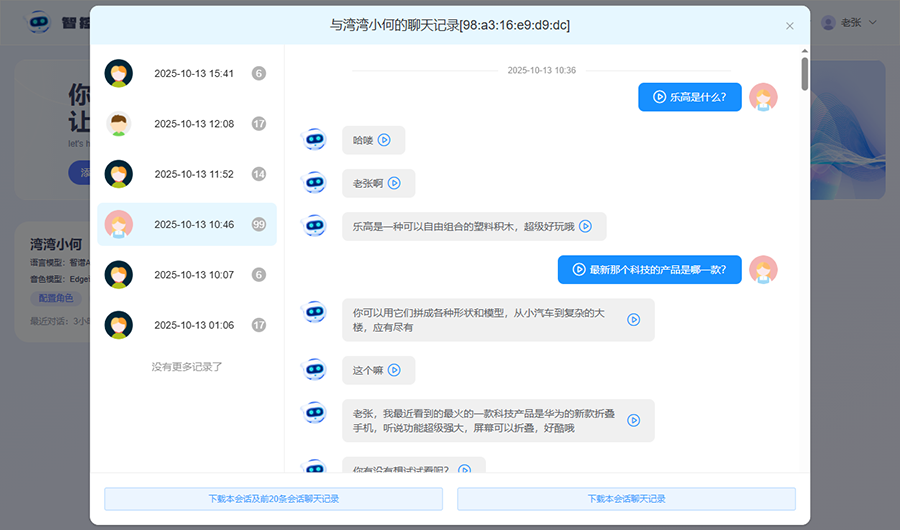Play audio for '你可以用它们拼成各种形状' reply
The height and width of the screenshot is (530, 900).
(x=633, y=320)
